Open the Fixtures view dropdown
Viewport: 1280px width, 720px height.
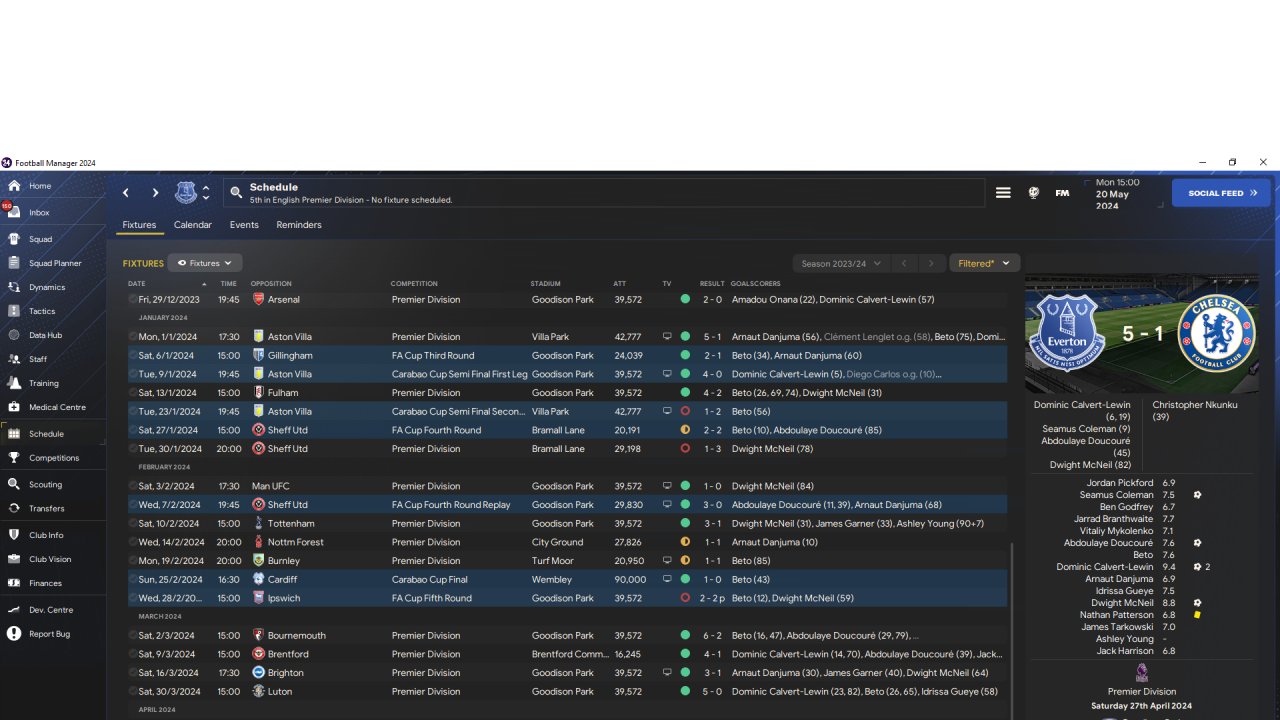click(205, 263)
